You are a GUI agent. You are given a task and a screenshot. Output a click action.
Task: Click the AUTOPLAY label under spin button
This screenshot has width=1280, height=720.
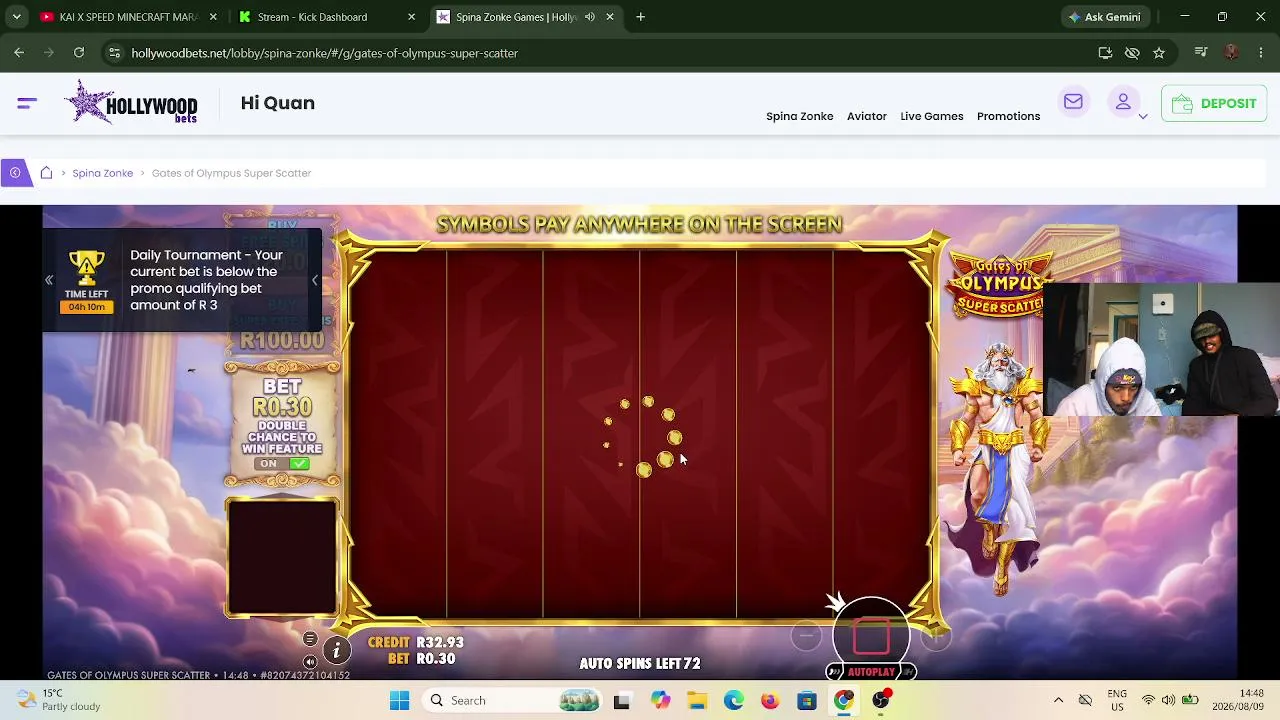point(871,672)
